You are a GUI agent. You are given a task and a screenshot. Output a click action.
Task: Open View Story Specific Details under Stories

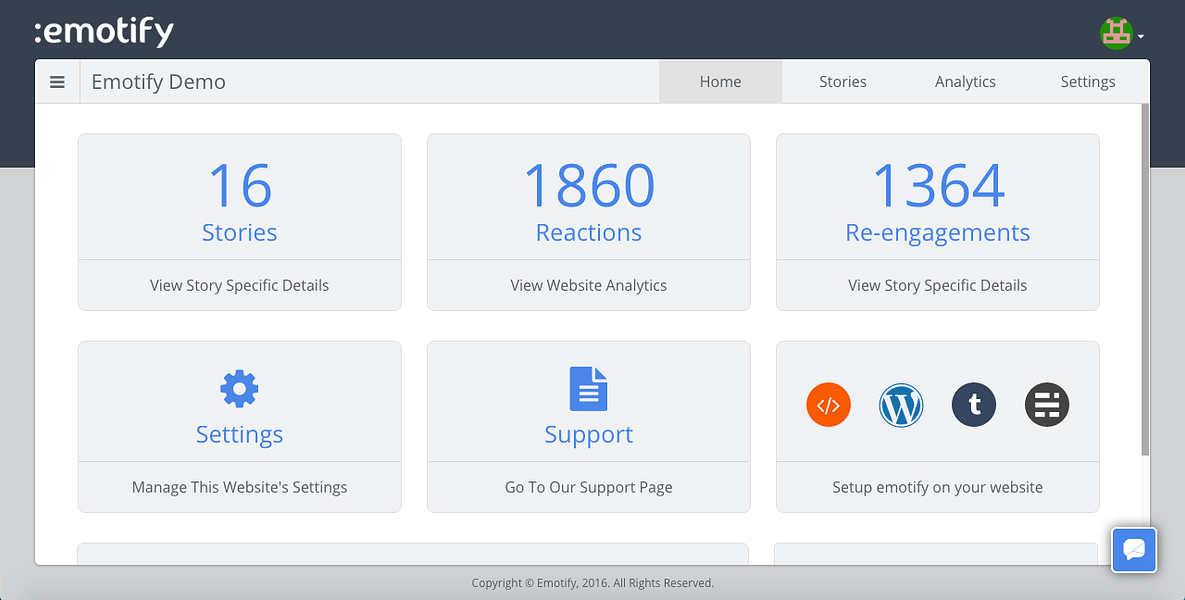(x=240, y=286)
